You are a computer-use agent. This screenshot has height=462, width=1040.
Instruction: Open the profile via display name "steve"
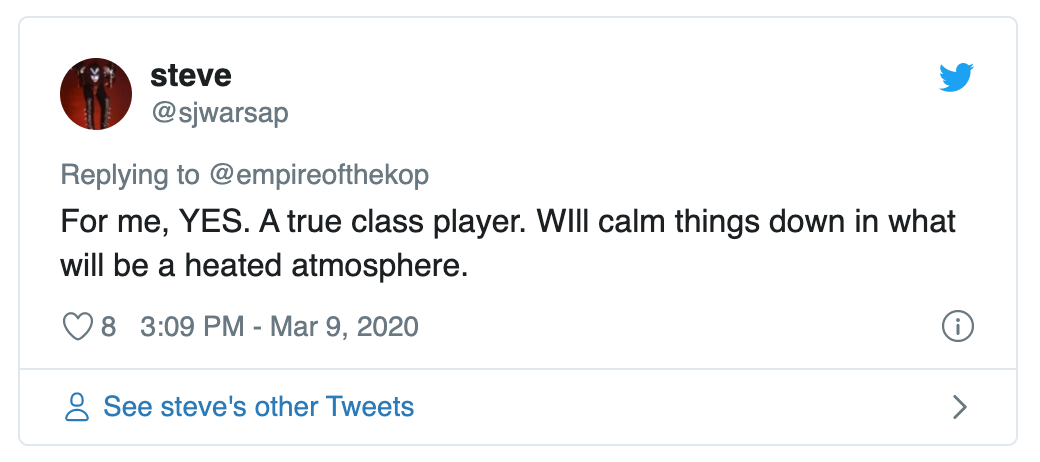pyautogui.click(x=190, y=75)
